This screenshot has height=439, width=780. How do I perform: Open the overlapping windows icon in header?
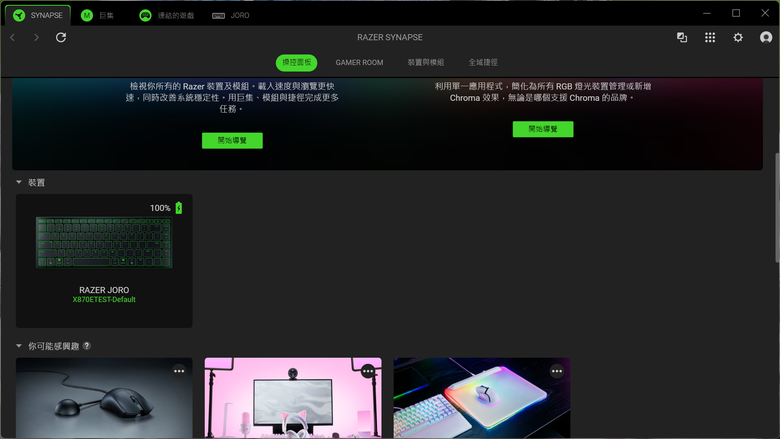point(682,37)
